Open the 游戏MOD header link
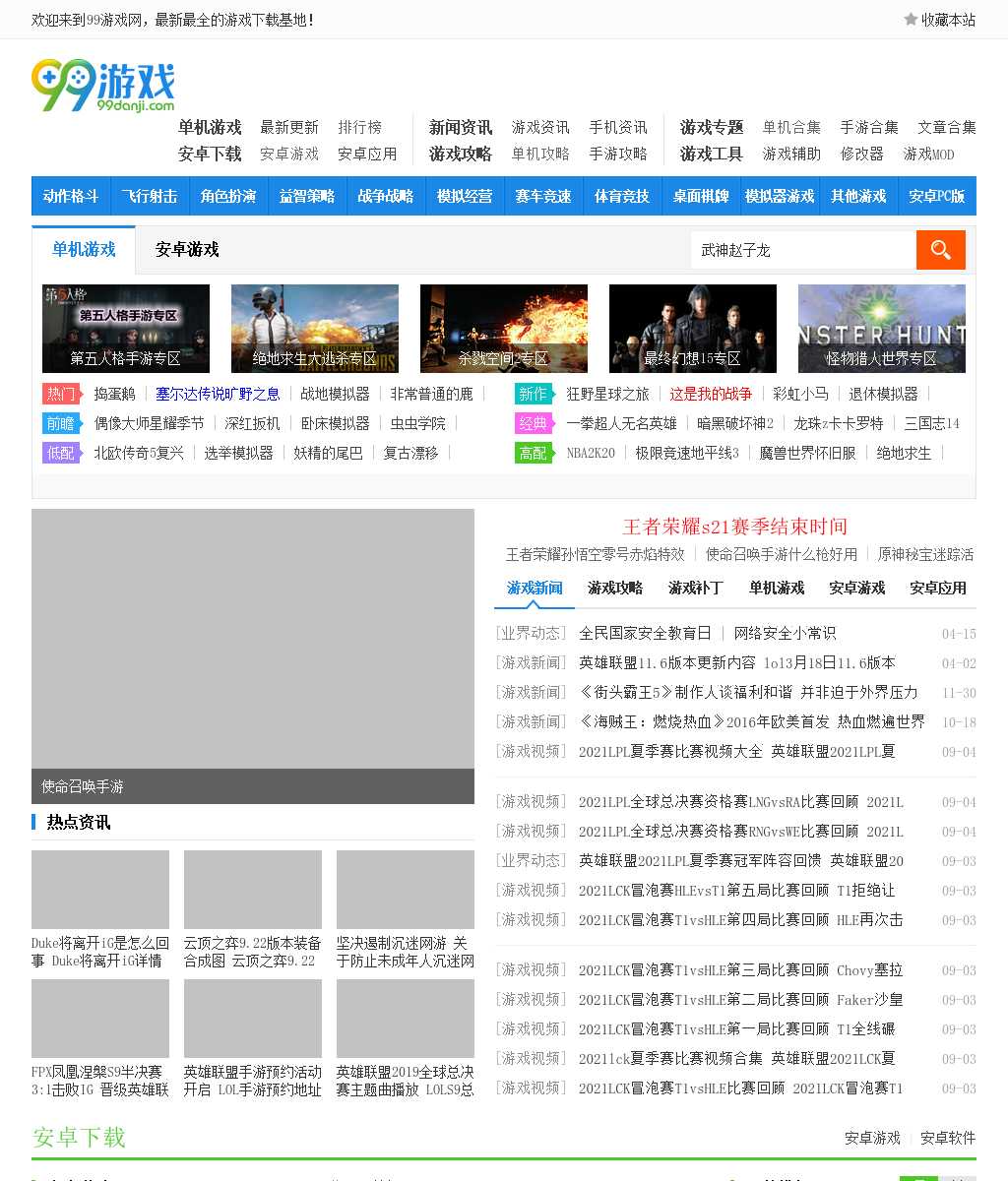This screenshot has height=1181, width=1008. 929,154
